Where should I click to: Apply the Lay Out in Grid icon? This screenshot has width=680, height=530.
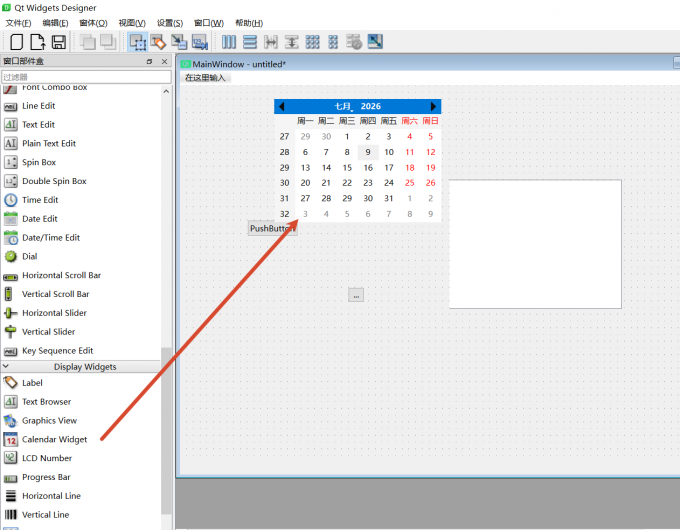tap(312, 42)
